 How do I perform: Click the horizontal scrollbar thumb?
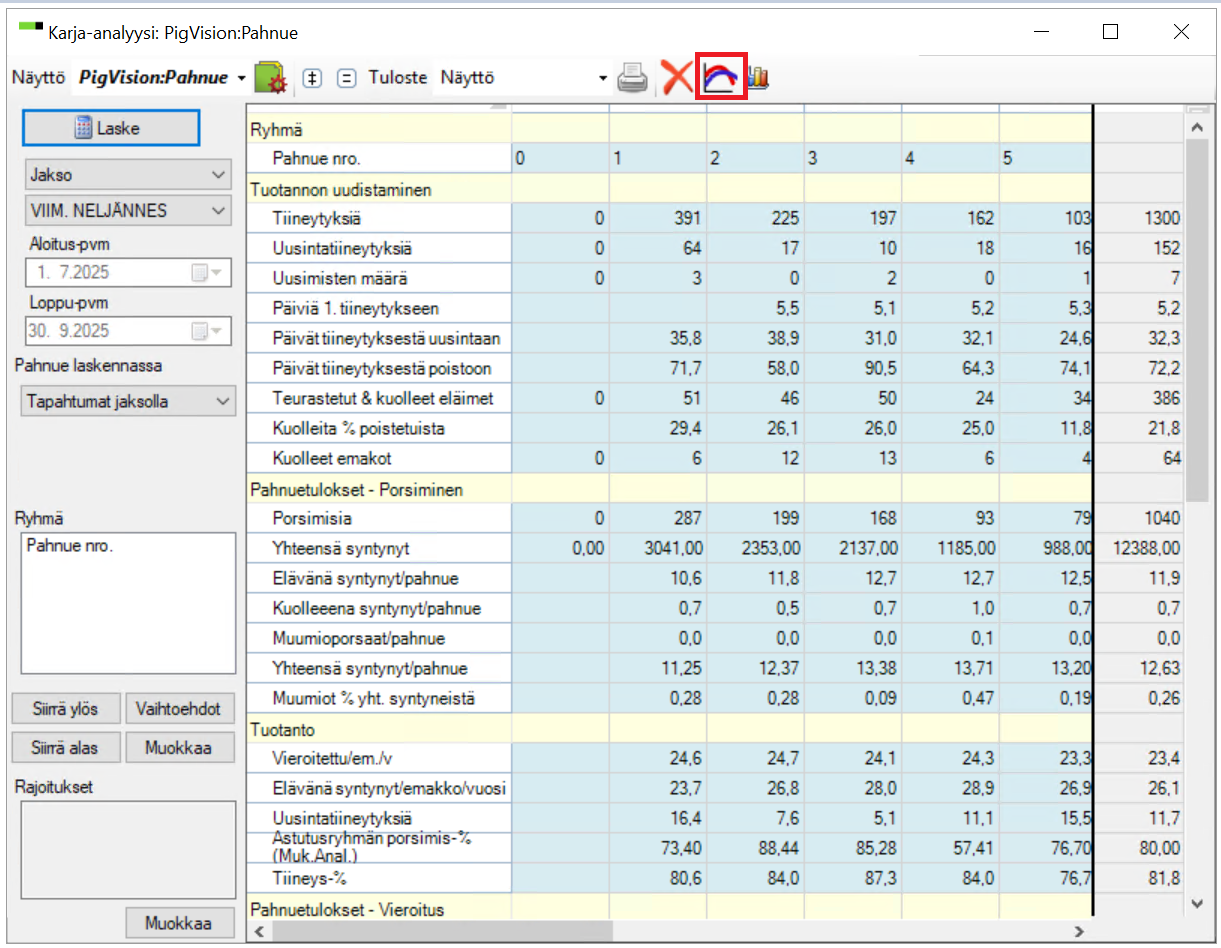[442, 931]
